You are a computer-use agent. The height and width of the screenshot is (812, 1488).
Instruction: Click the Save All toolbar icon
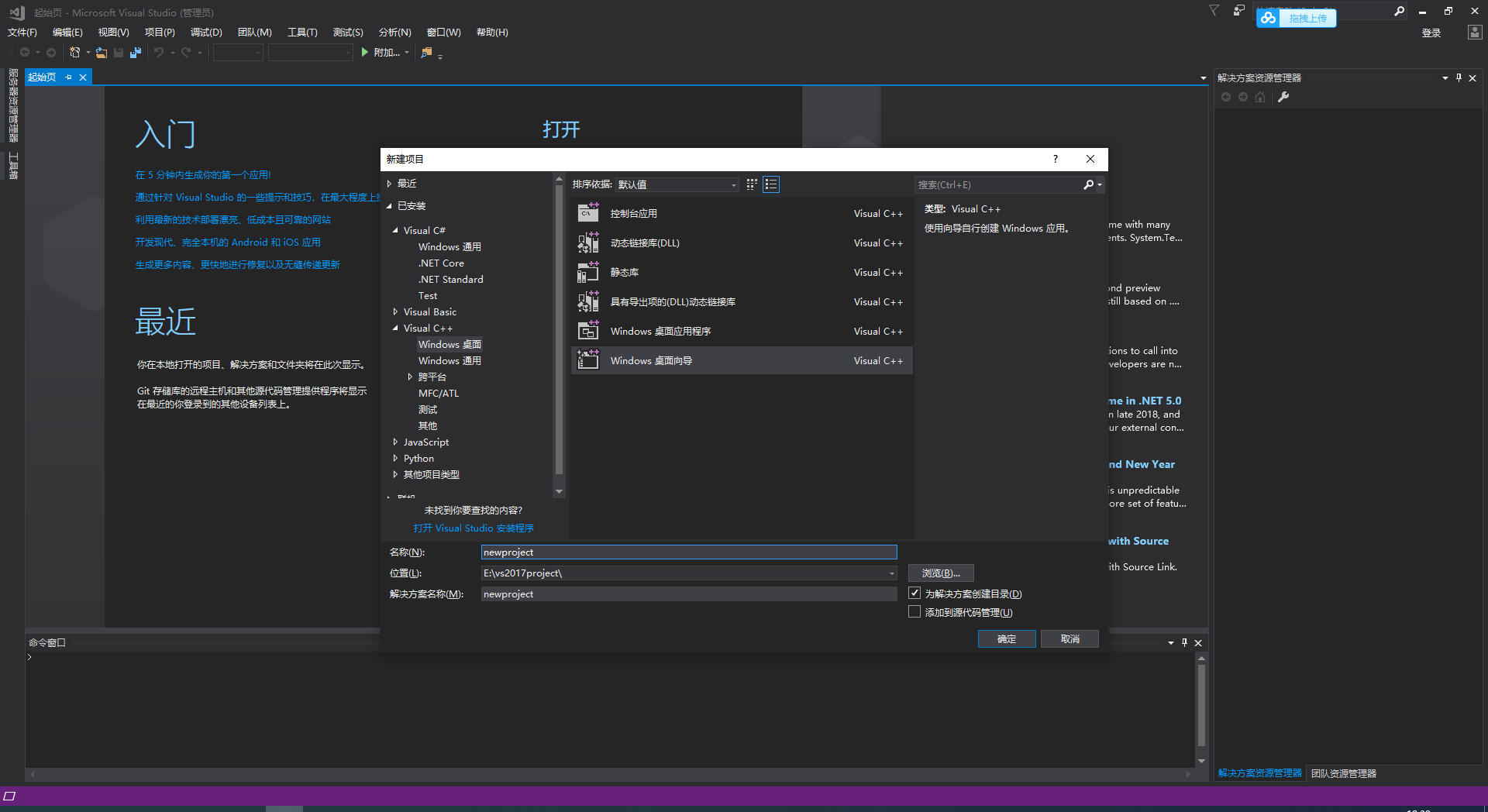(x=136, y=53)
